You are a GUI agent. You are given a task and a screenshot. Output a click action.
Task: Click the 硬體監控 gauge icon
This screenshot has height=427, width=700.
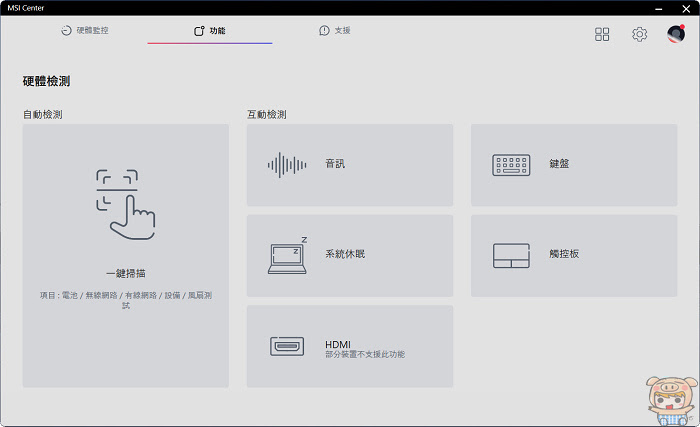click(x=66, y=30)
